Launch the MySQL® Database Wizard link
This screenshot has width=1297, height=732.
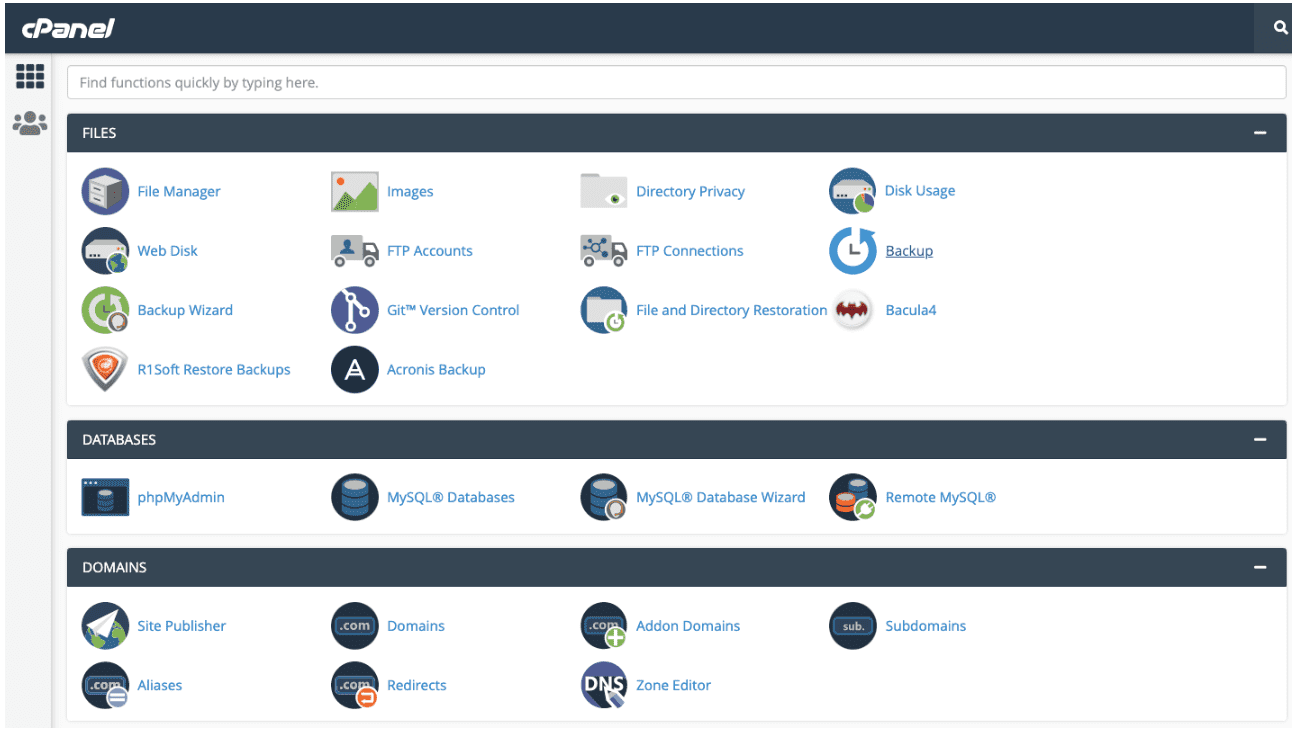(x=721, y=497)
